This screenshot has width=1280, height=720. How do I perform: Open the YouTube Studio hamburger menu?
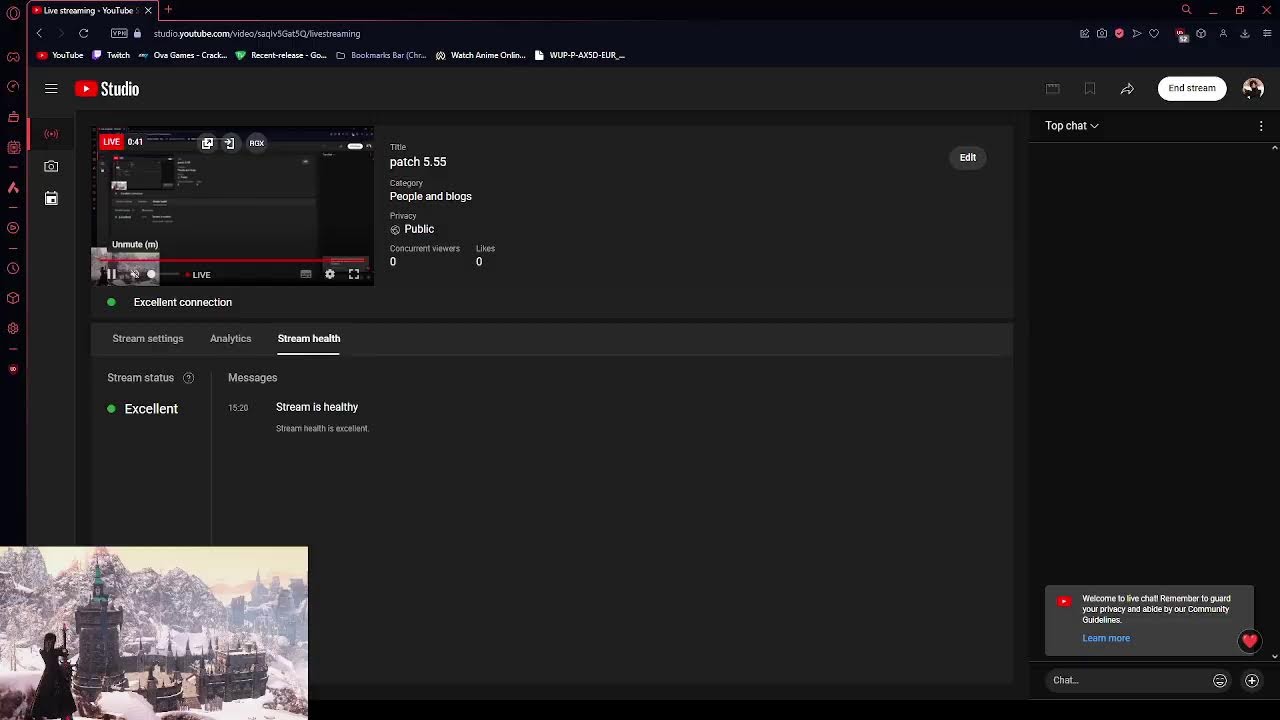pos(51,89)
